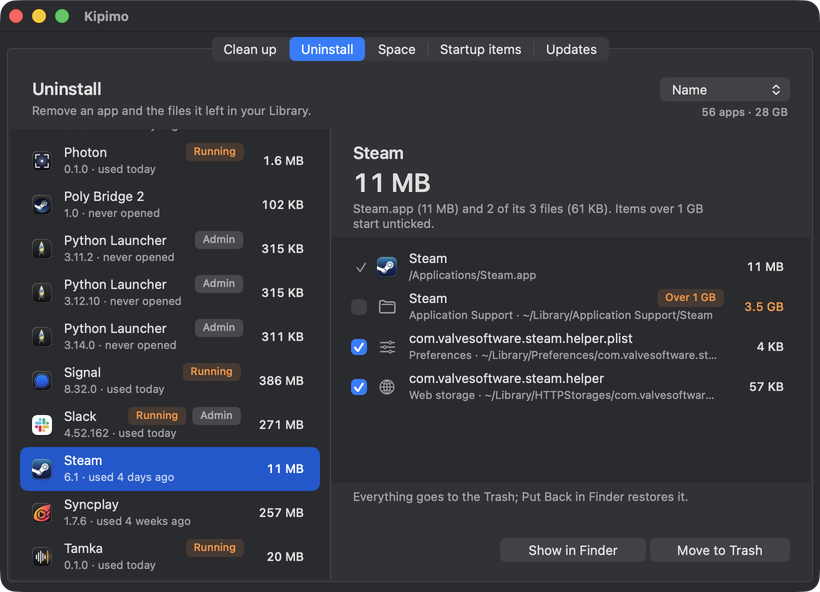This screenshot has height=592, width=820.
Task: Click the preferences sliders icon for steam.helper.plist
Action: pyautogui.click(x=387, y=347)
